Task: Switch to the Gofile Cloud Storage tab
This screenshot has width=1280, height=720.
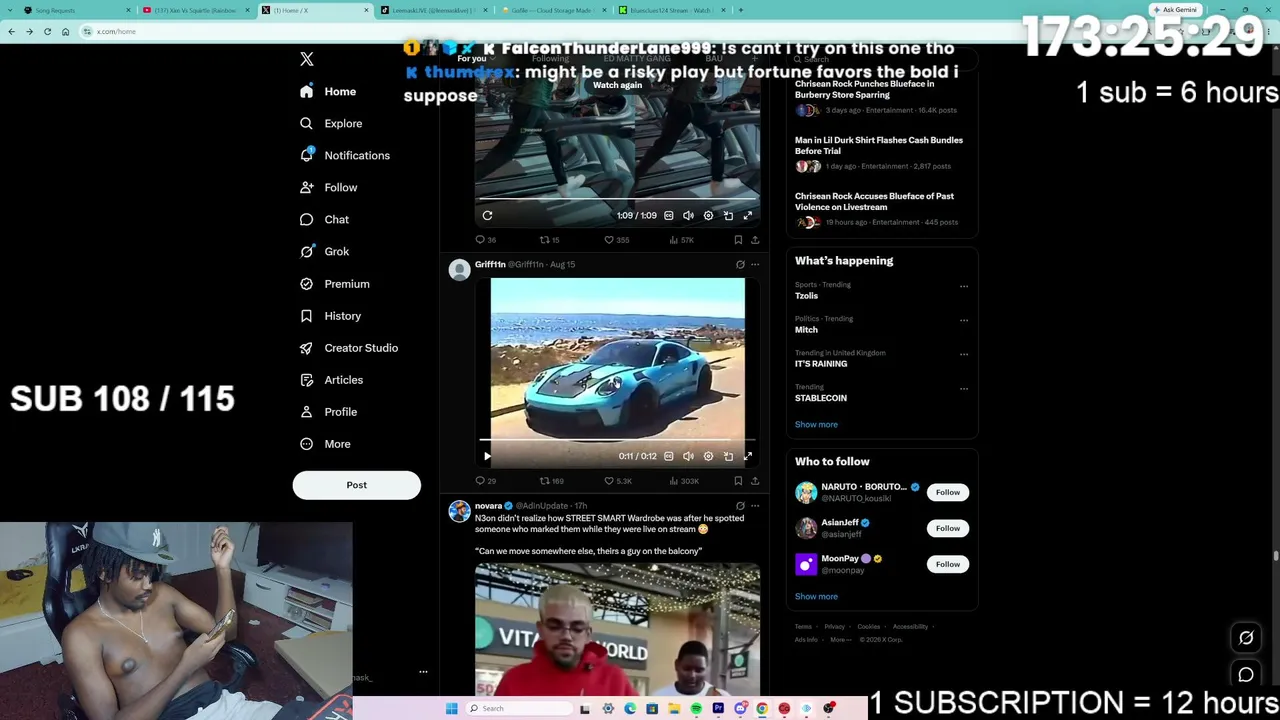Action: 552,10
